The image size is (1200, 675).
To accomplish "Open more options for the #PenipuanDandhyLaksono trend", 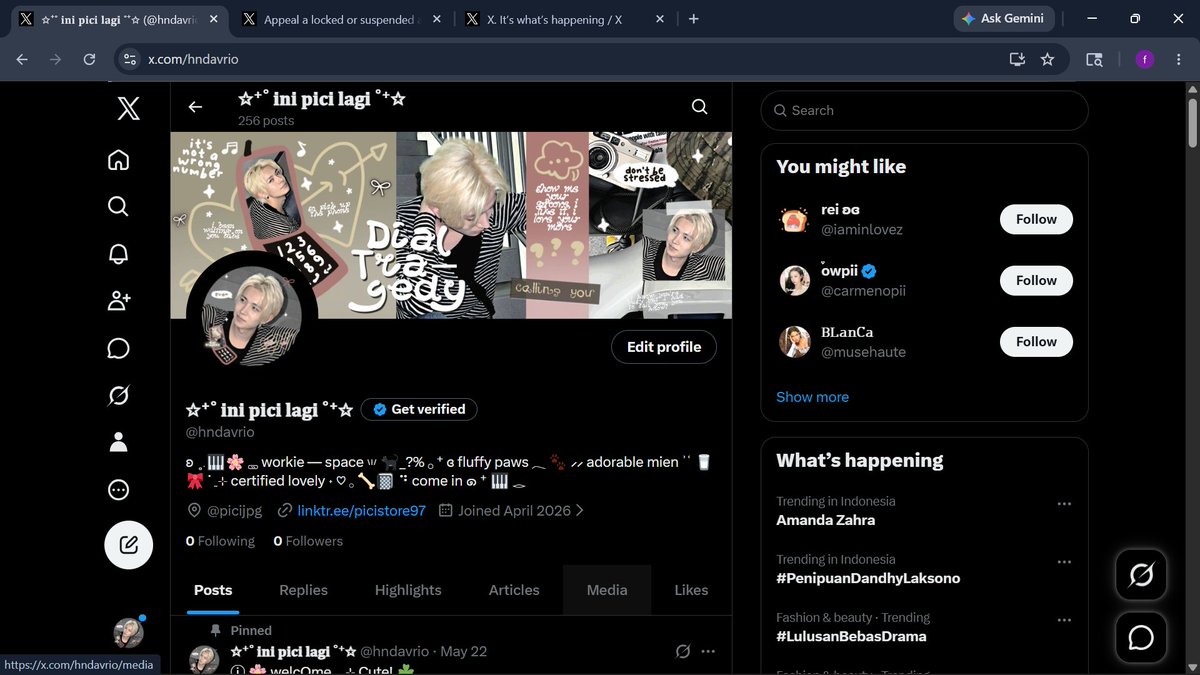I will click(1064, 562).
